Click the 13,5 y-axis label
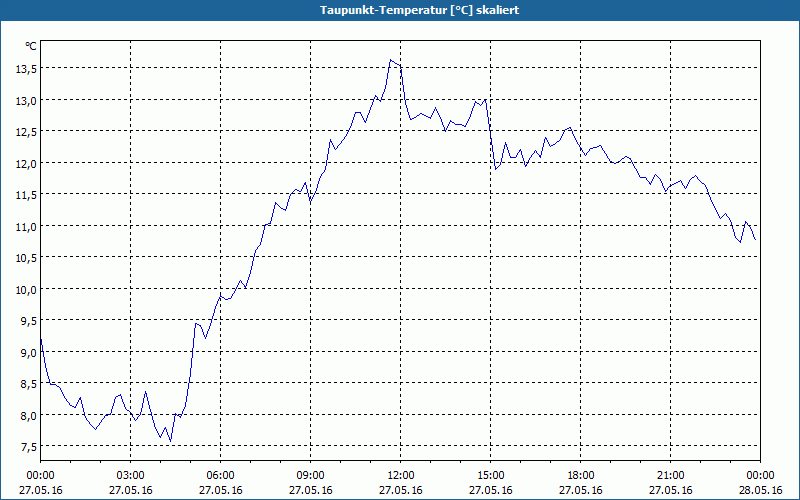This screenshot has width=800, height=500. coord(26,69)
